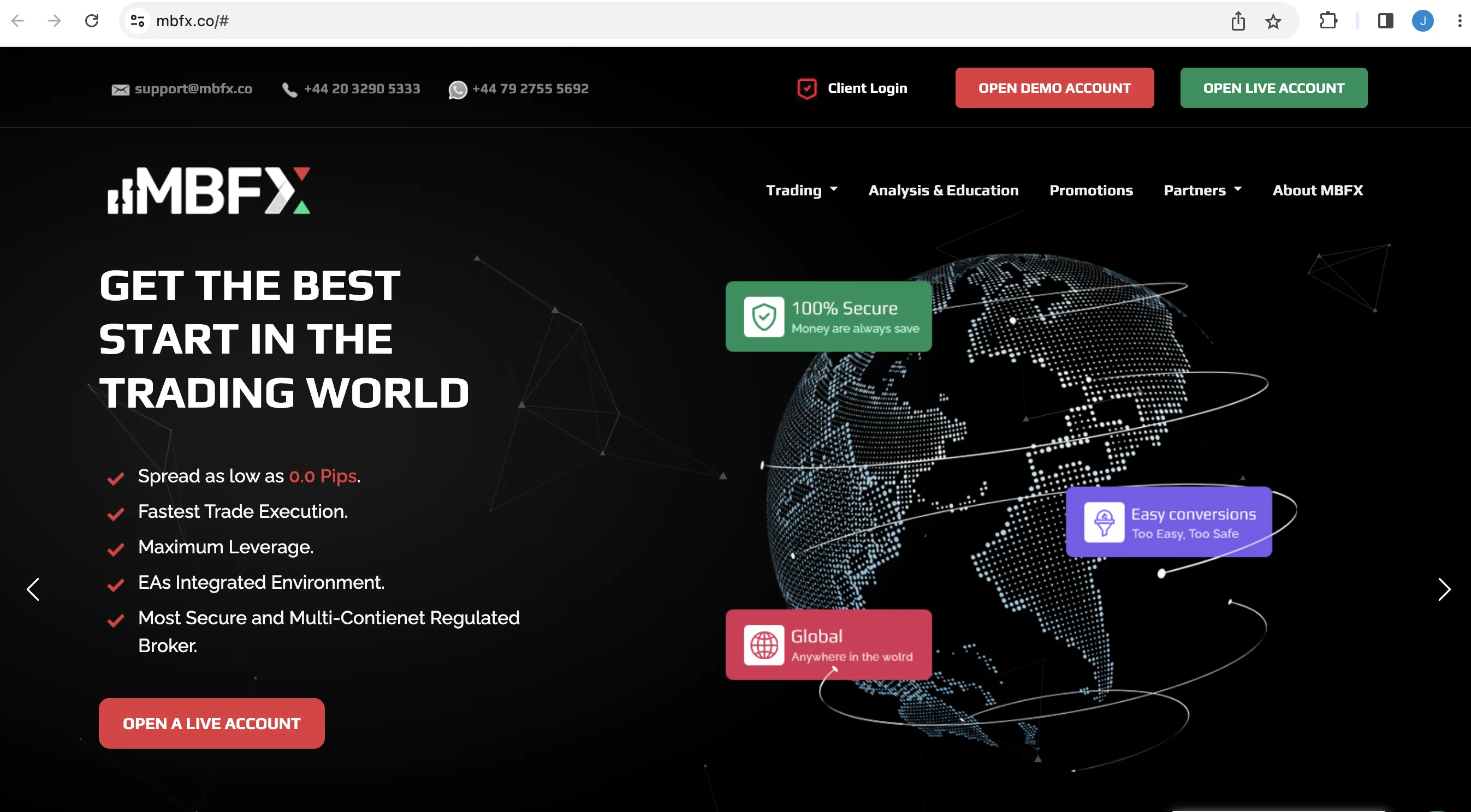This screenshot has width=1471, height=812.
Task: Expand the Partners dropdown menu
Action: 1202,190
